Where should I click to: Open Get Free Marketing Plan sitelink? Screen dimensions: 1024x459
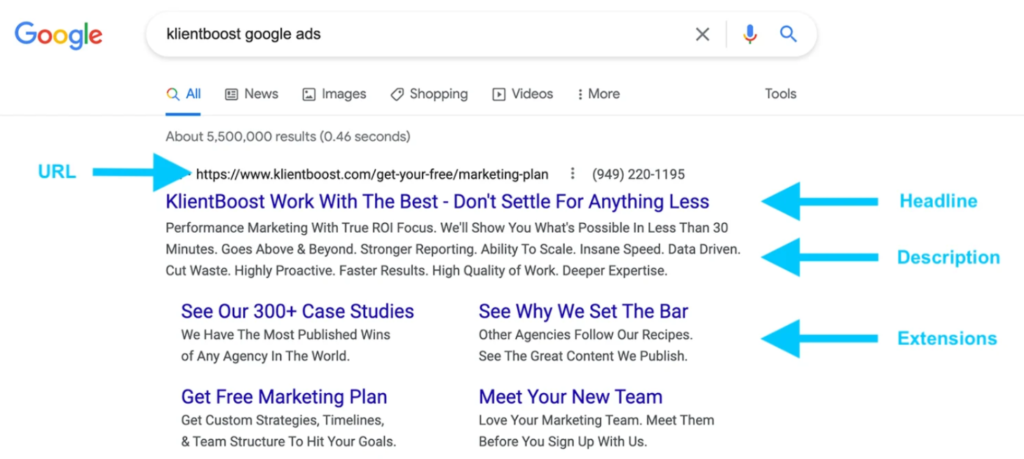284,396
